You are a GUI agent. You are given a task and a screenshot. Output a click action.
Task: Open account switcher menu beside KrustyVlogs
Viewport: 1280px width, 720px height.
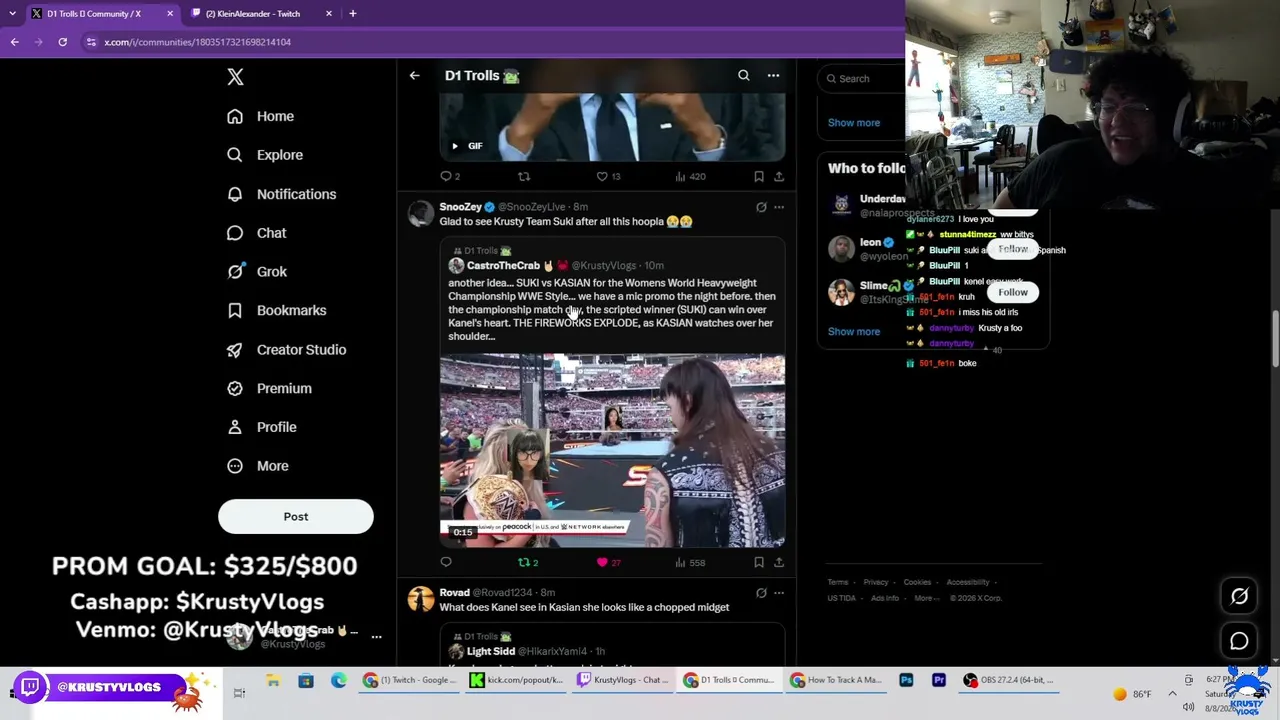click(x=376, y=636)
